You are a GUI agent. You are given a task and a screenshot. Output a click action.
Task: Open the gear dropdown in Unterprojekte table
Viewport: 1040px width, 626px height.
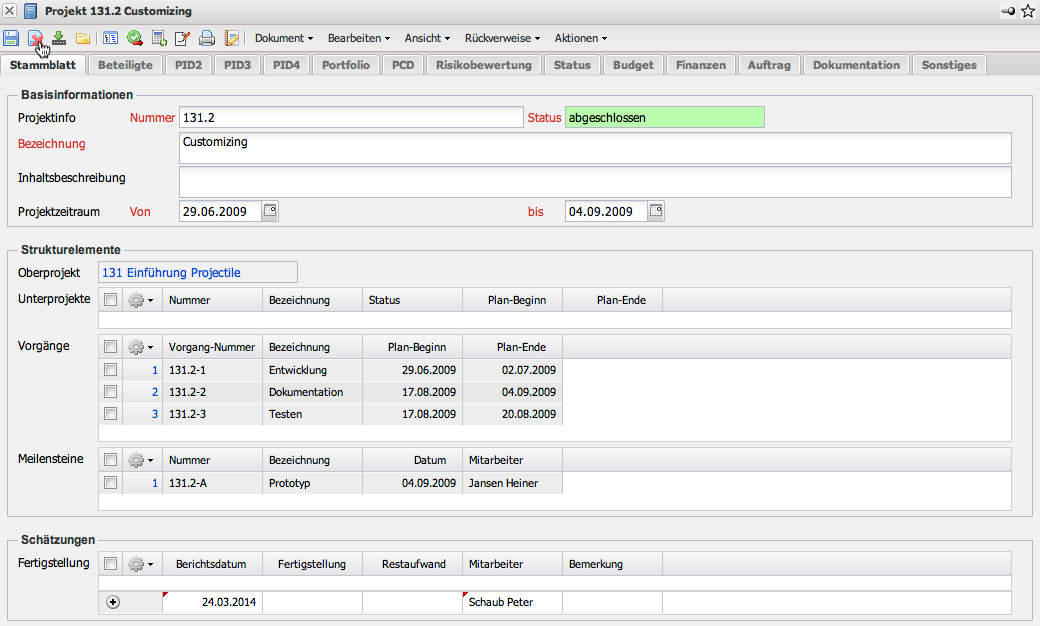142,300
